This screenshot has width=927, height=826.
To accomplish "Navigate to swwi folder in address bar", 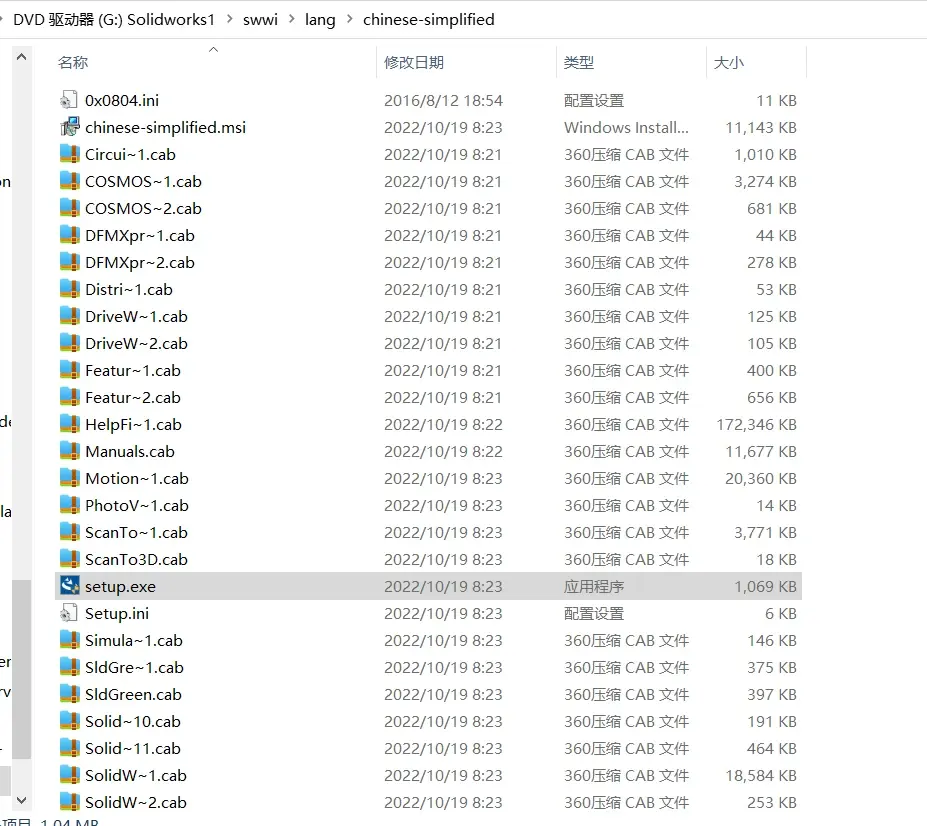I will 260,20.
